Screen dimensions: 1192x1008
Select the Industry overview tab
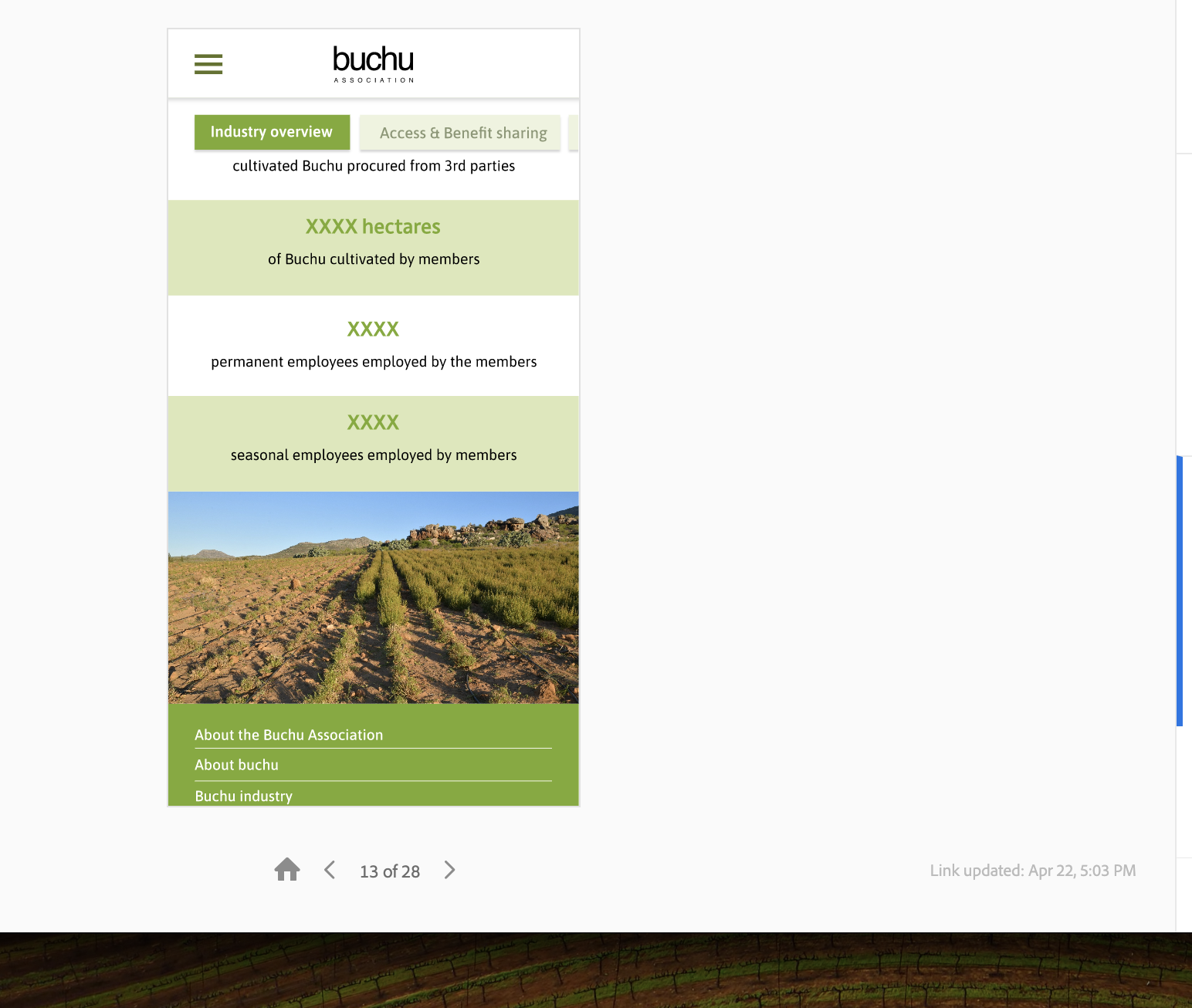pyautogui.click(x=272, y=132)
